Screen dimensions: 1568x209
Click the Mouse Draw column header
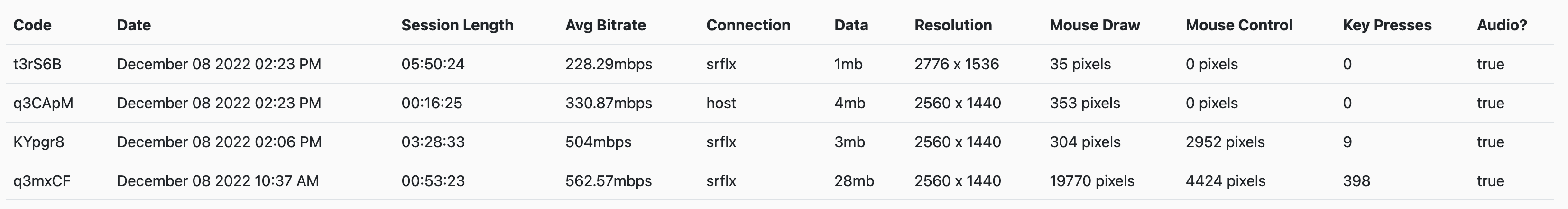[1095, 25]
